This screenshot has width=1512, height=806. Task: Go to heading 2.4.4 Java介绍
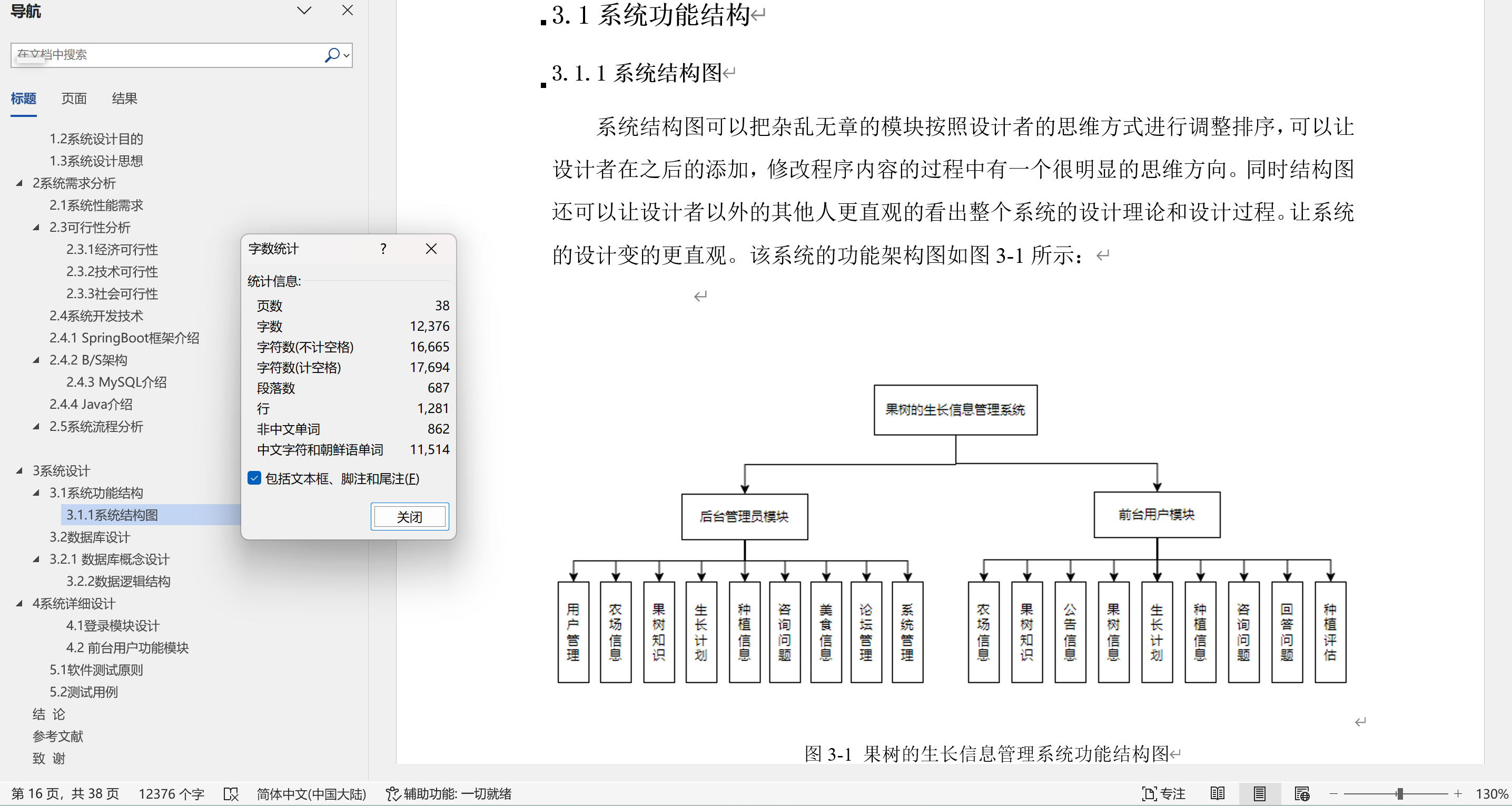tap(91, 405)
